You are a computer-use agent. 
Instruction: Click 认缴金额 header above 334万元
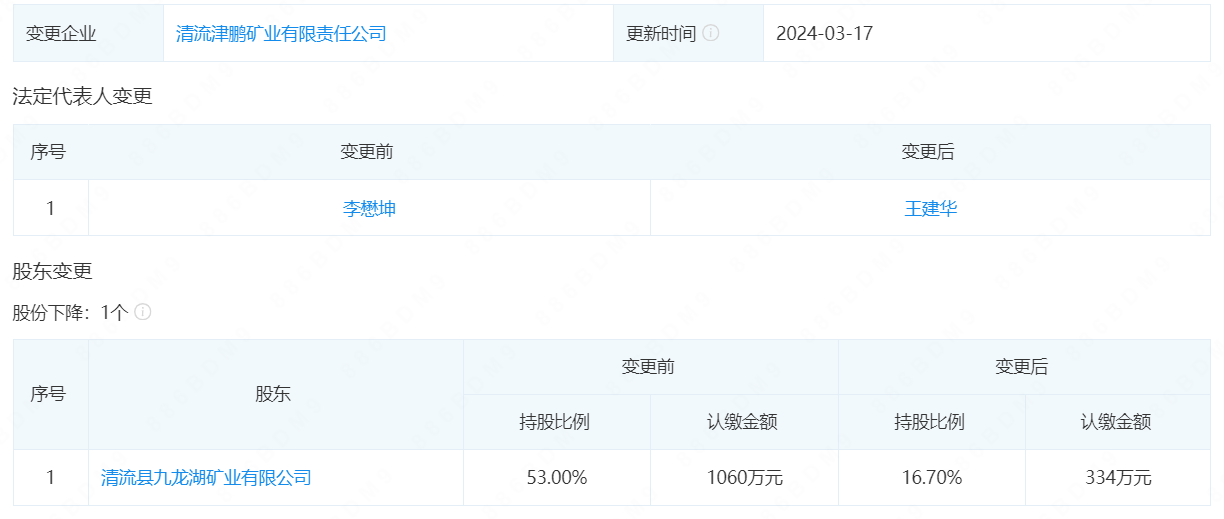1116,421
